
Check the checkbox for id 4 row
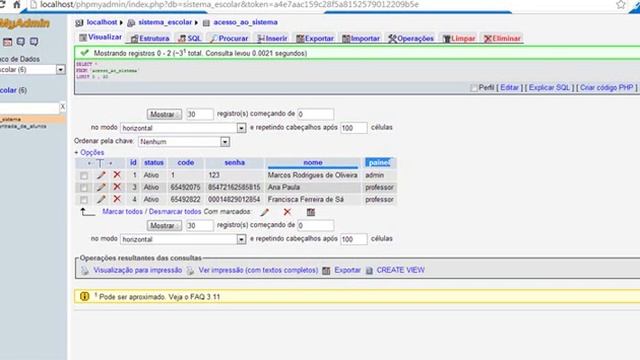(x=84, y=200)
